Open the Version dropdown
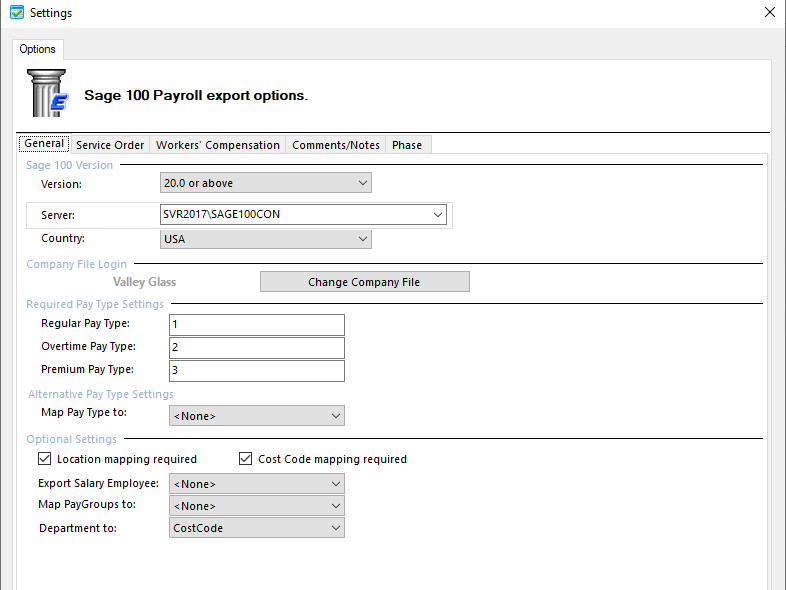 [x=266, y=183]
